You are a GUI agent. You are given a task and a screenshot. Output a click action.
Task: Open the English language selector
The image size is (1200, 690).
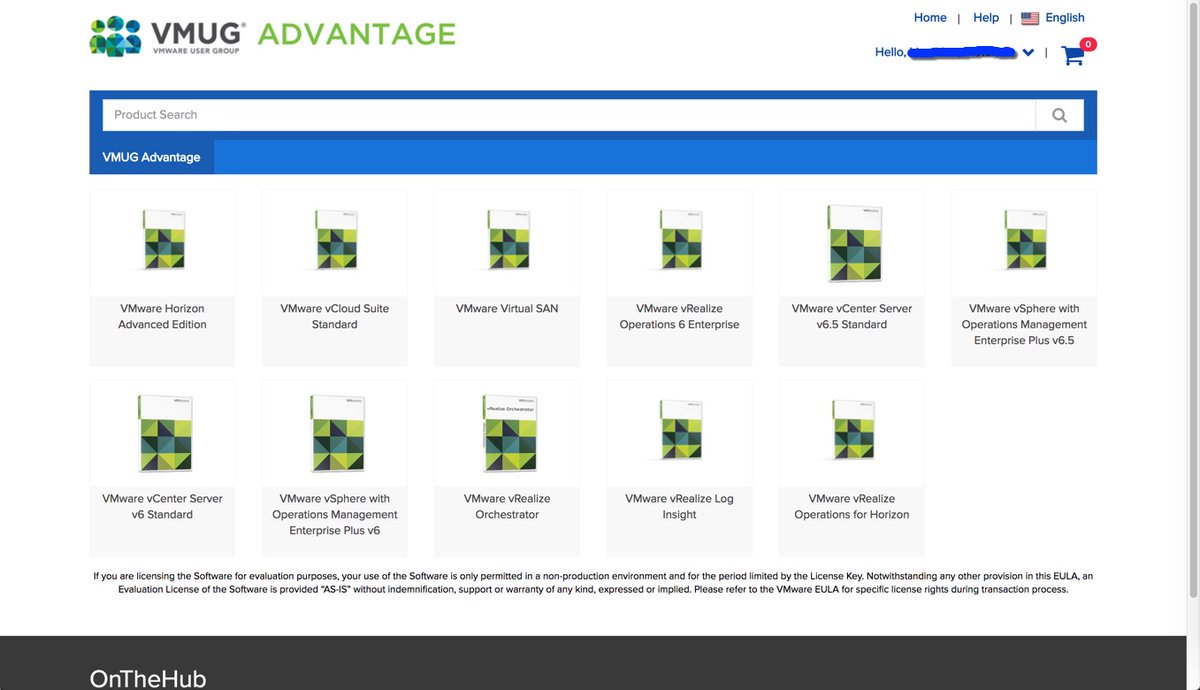(x=1064, y=18)
